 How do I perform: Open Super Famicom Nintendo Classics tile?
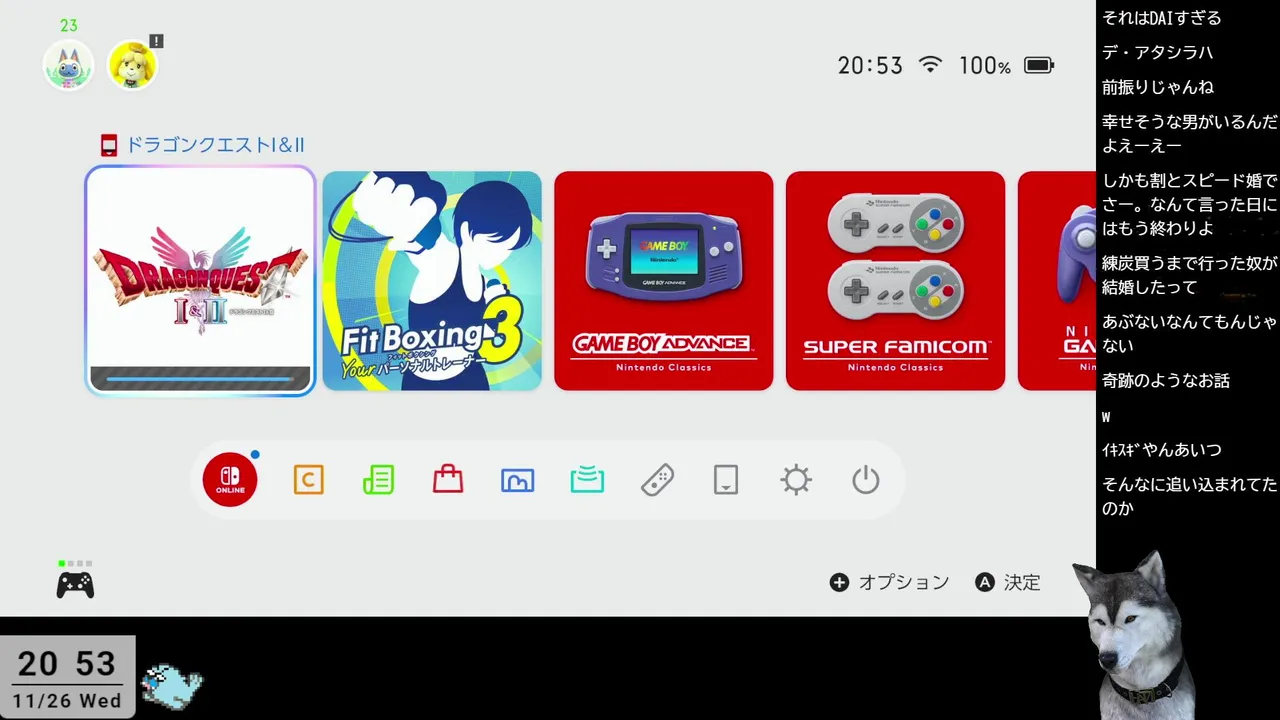pyautogui.click(x=895, y=281)
